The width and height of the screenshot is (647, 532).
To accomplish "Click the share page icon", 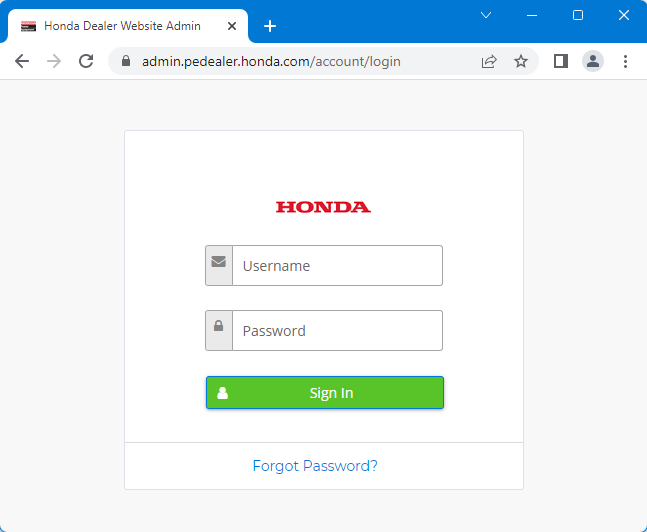I will (x=489, y=61).
